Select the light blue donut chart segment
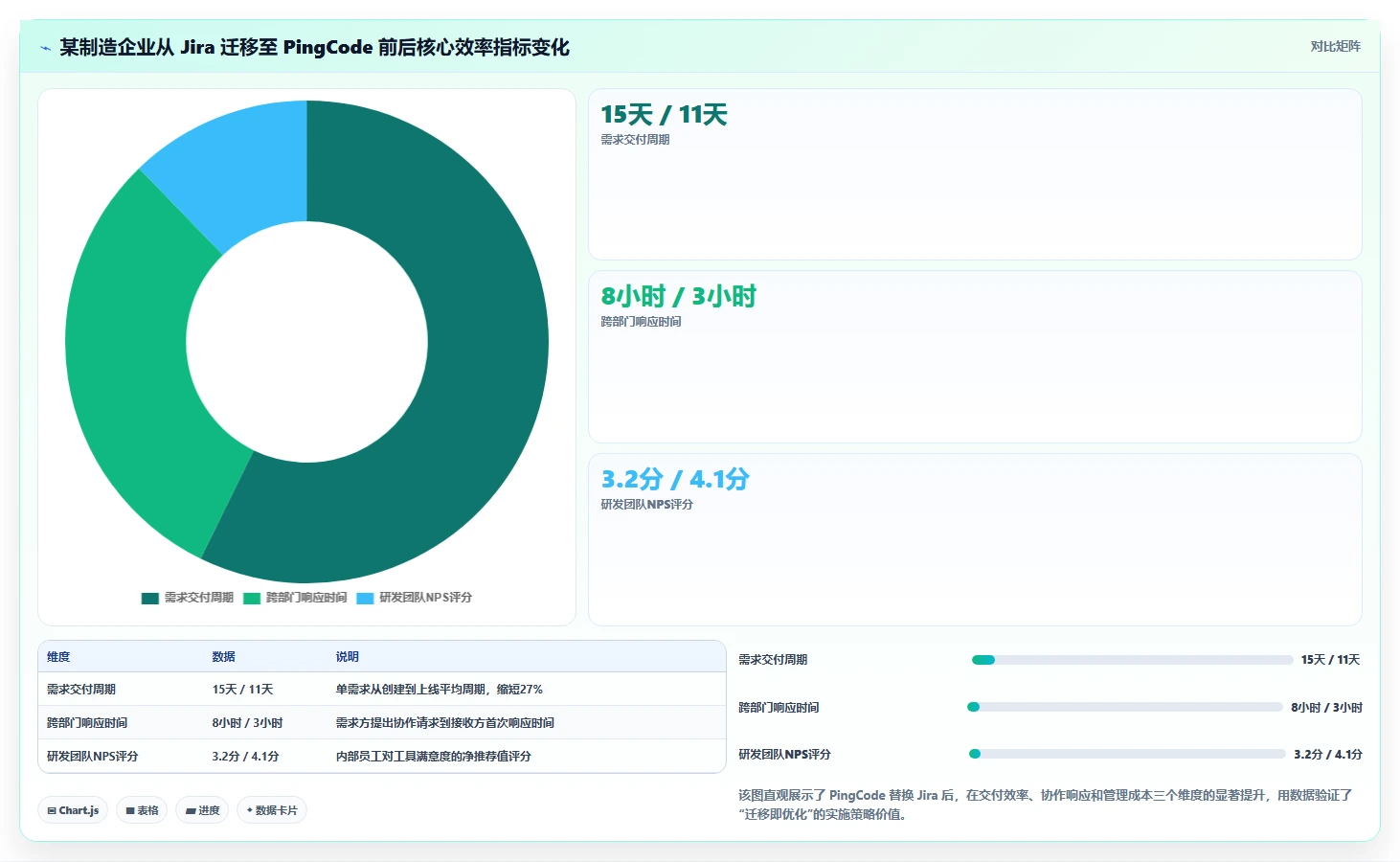Screen dimensions: 1400x862 coord(244,168)
